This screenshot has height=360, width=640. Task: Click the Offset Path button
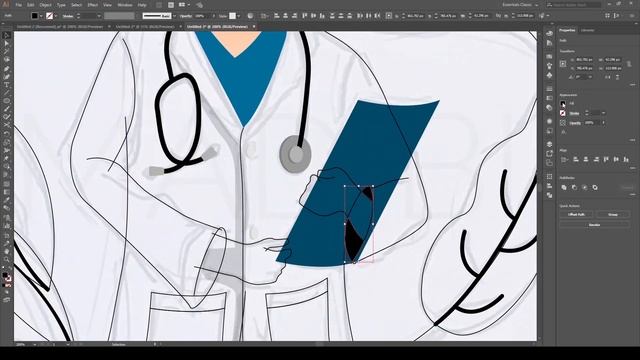coord(576,215)
